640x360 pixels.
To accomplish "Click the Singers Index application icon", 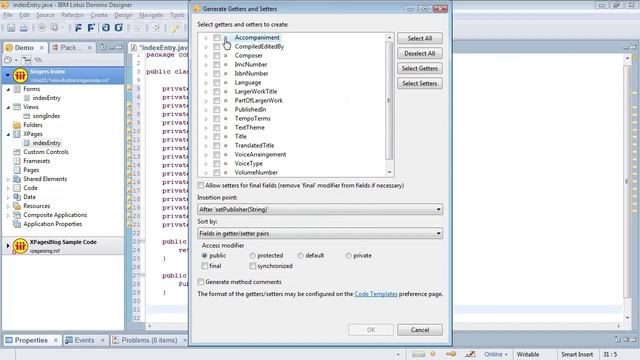I will [x=20, y=76].
